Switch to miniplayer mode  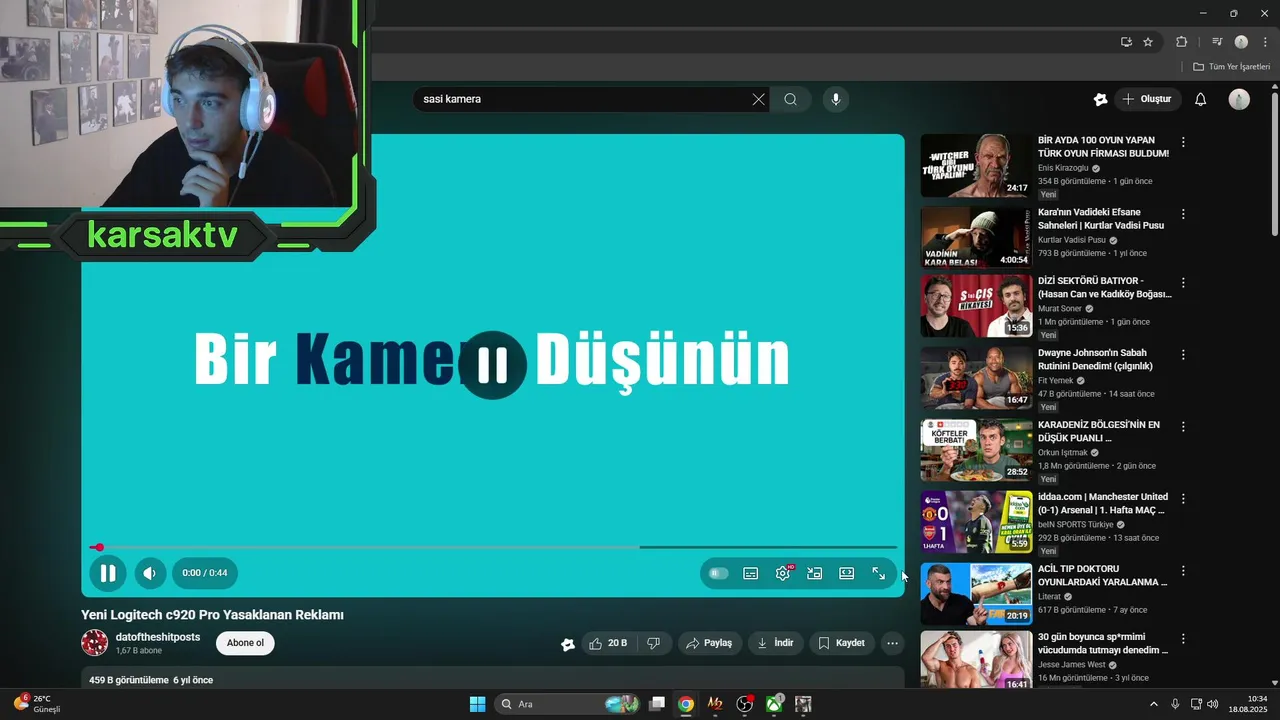[x=815, y=573]
